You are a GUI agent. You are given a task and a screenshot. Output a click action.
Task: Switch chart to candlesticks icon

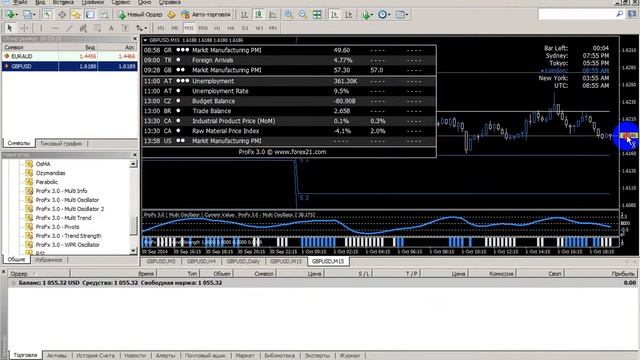[x=258, y=15]
